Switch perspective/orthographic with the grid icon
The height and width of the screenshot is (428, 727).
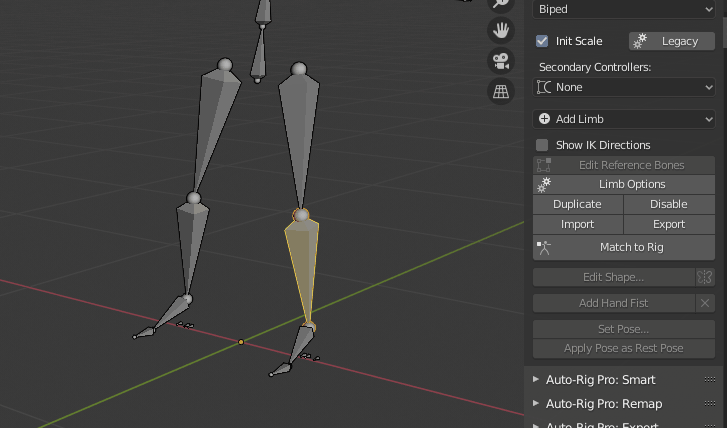tap(501, 91)
